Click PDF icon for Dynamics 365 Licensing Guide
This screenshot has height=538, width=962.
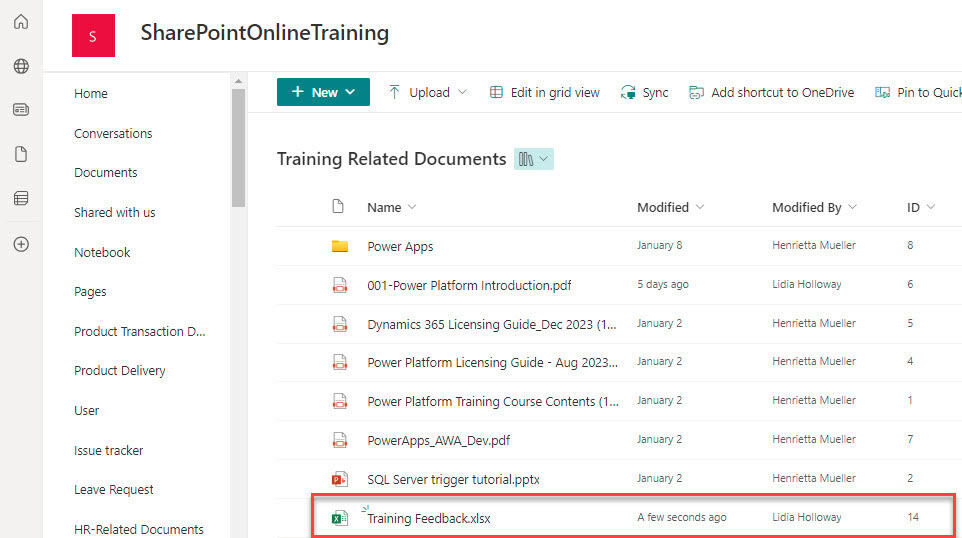pyautogui.click(x=339, y=323)
